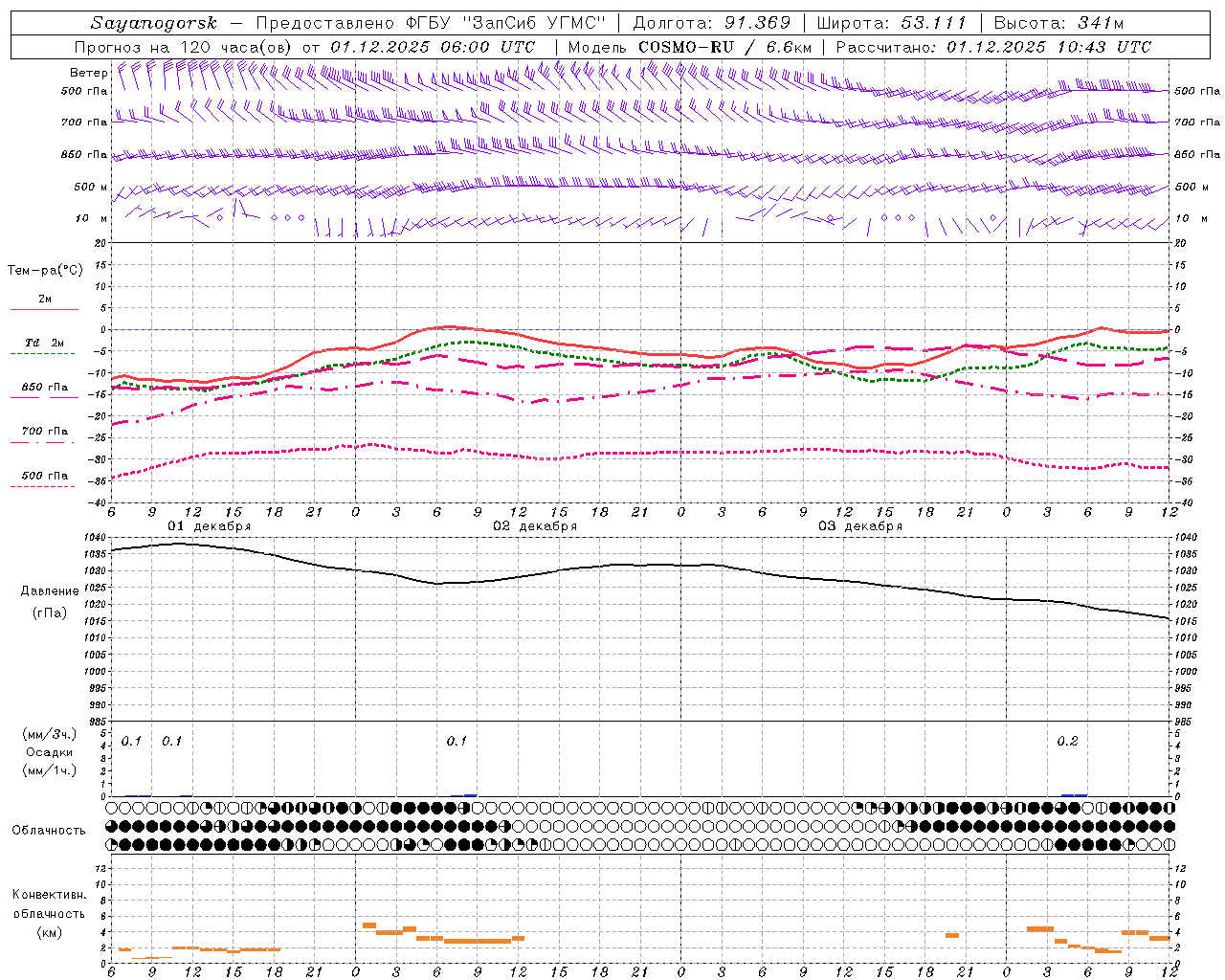Click the '03 декабря' date label
1225x980 pixels.
tap(860, 526)
